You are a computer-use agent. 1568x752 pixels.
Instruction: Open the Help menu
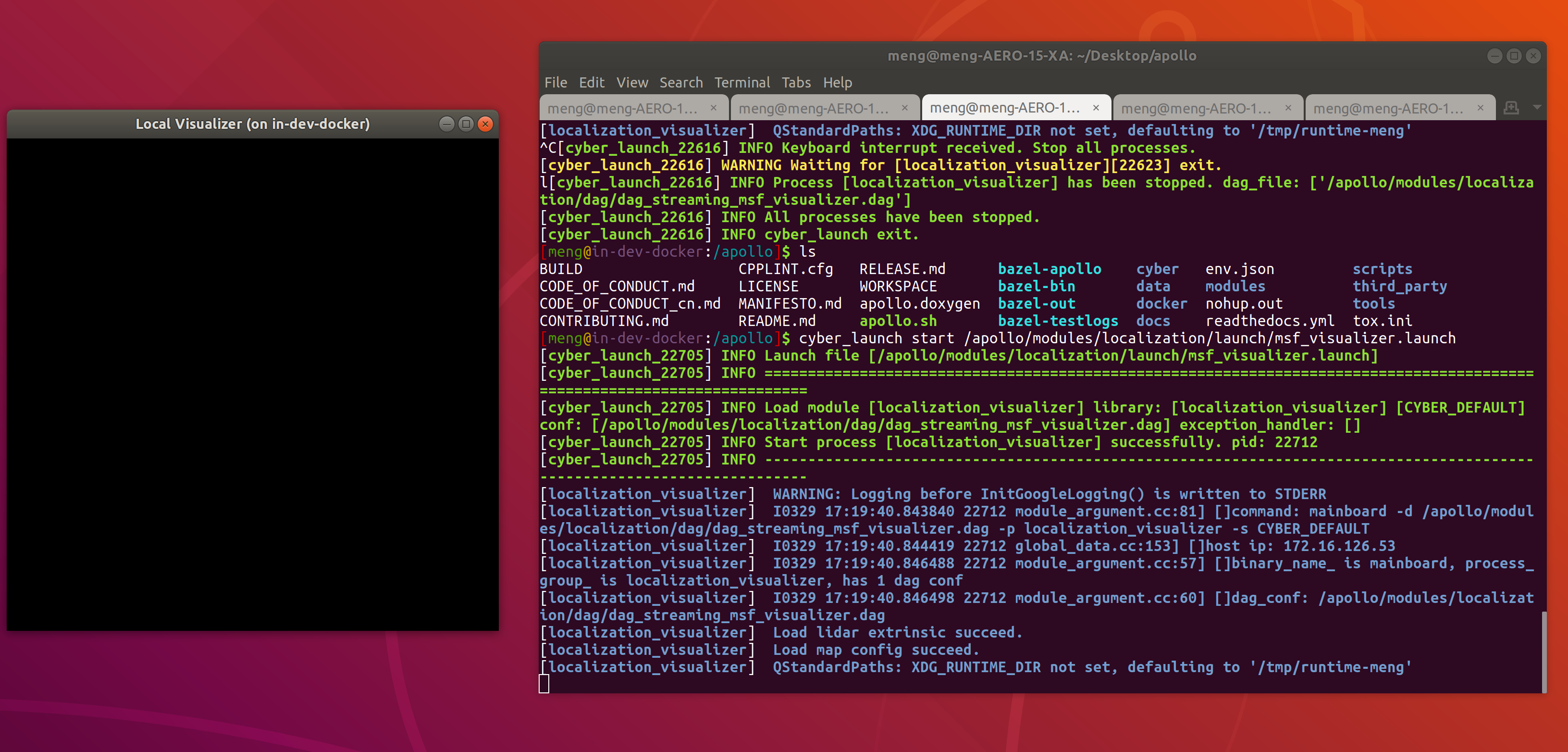[838, 83]
